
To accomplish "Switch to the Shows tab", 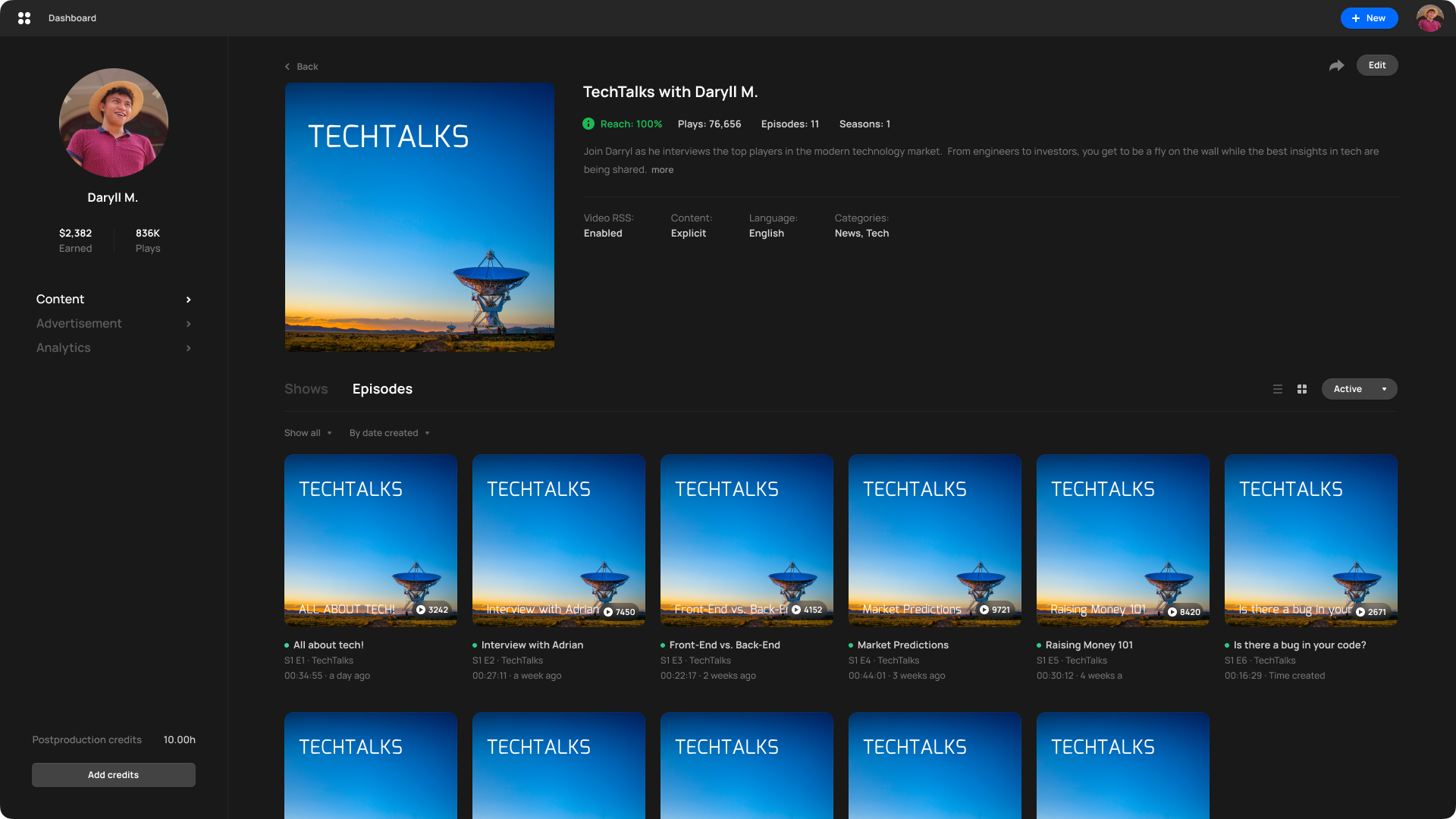I will [x=306, y=389].
